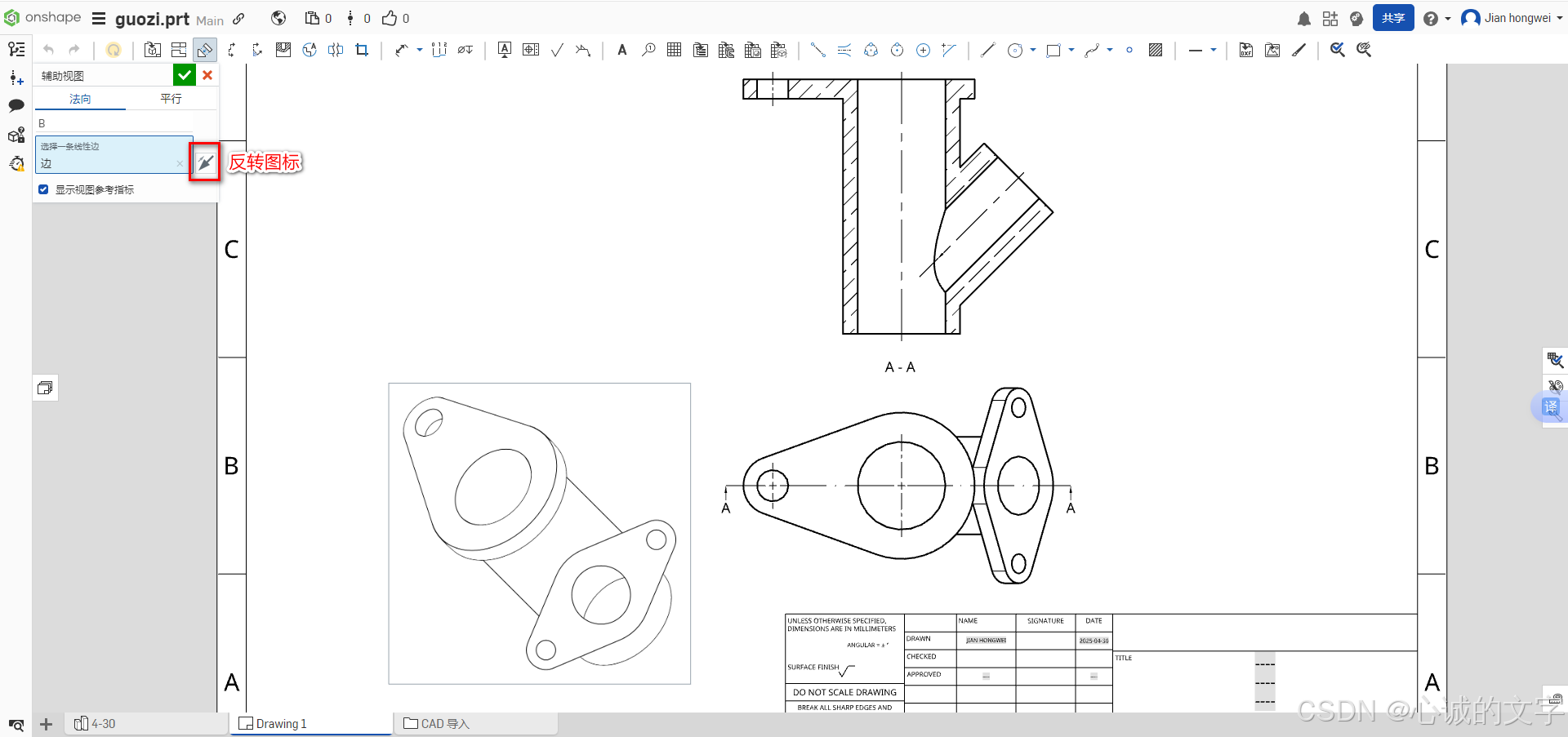Open spline tool dropdown arrow
This screenshot has height=737, width=1568.
pyautogui.click(x=1110, y=50)
